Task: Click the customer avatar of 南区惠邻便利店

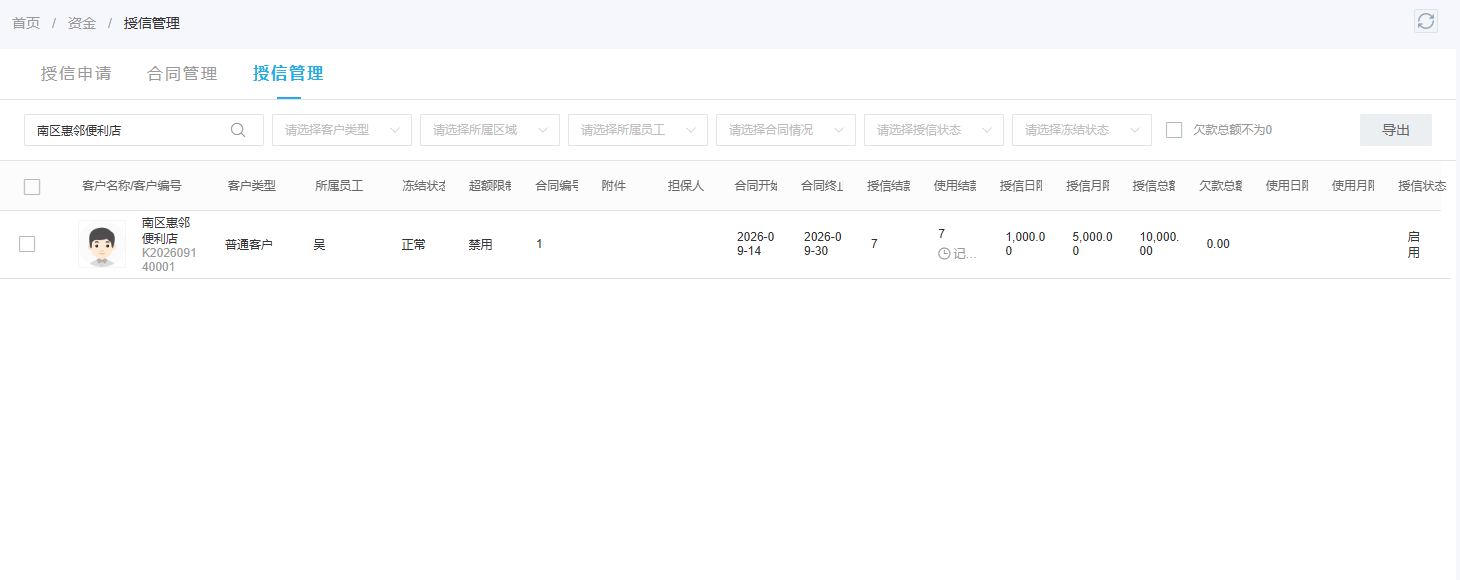Action: 102,244
